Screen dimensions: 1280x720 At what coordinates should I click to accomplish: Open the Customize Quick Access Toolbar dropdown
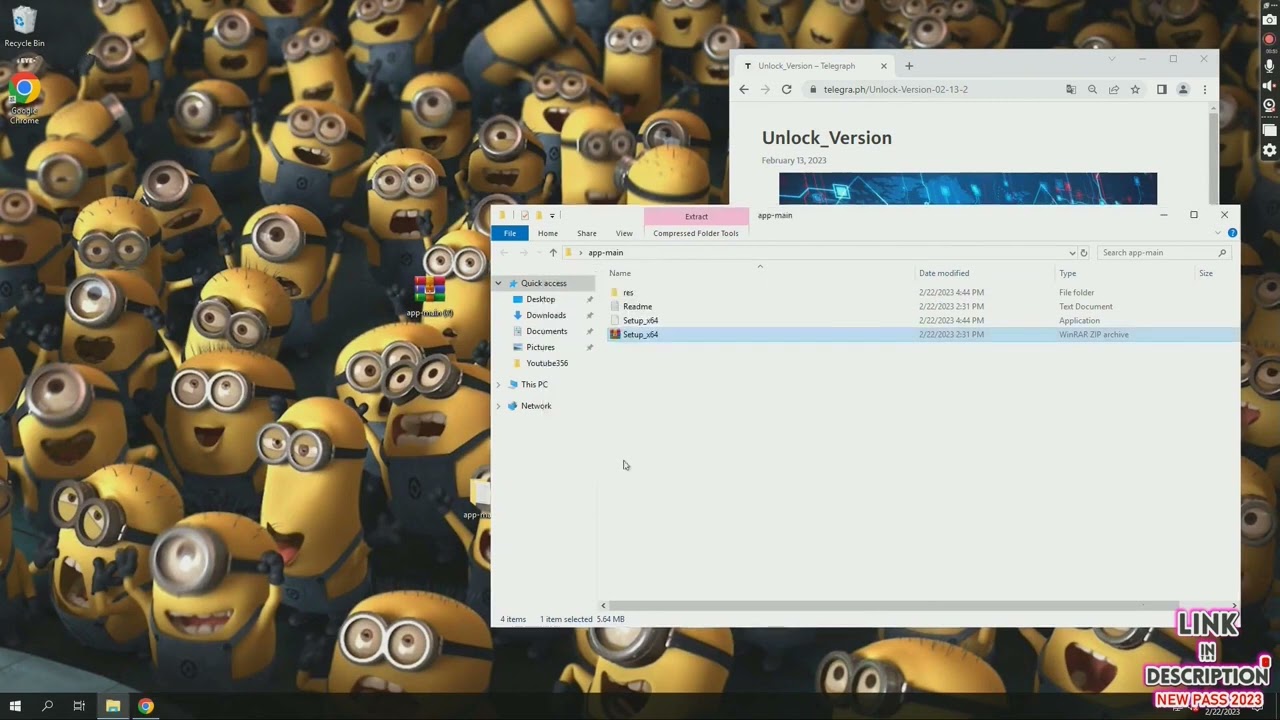[552, 215]
